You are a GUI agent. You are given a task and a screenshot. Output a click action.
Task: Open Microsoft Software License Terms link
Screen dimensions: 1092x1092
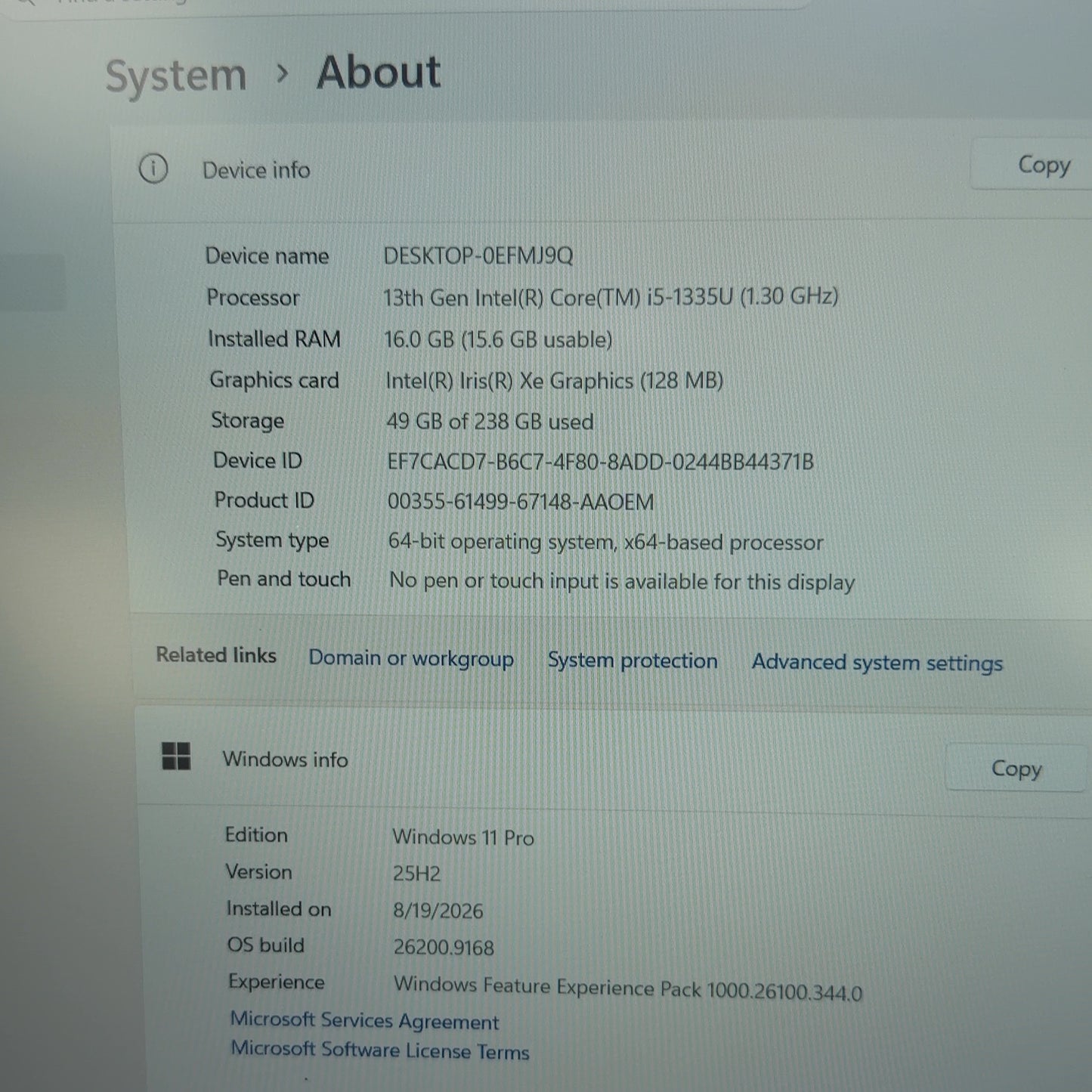[380, 1050]
